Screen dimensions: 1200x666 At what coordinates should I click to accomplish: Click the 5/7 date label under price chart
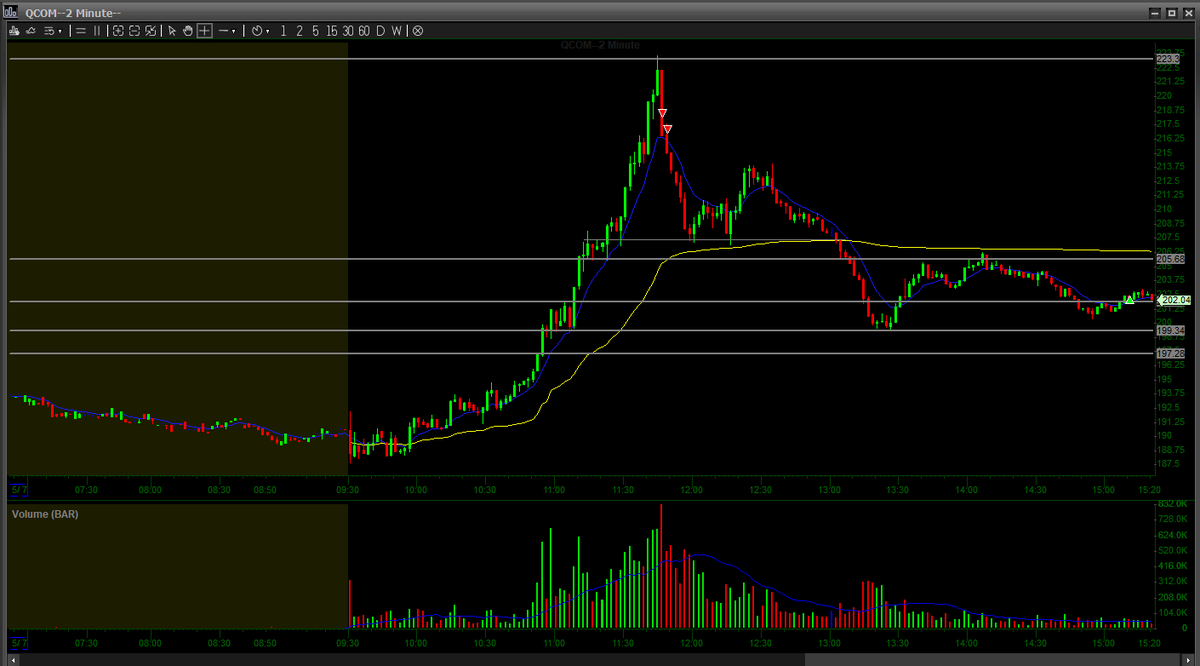click(x=18, y=490)
